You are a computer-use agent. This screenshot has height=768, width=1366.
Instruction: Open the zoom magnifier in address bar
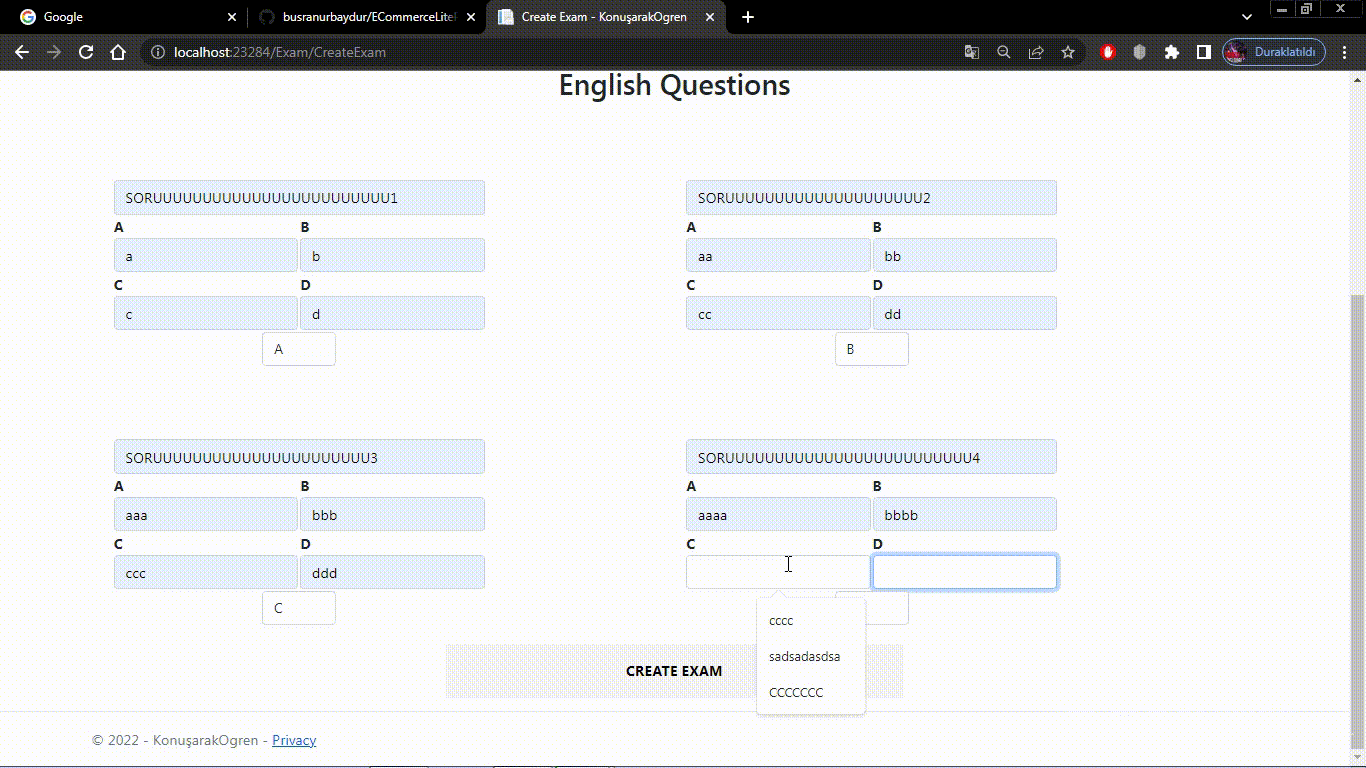(x=1004, y=52)
